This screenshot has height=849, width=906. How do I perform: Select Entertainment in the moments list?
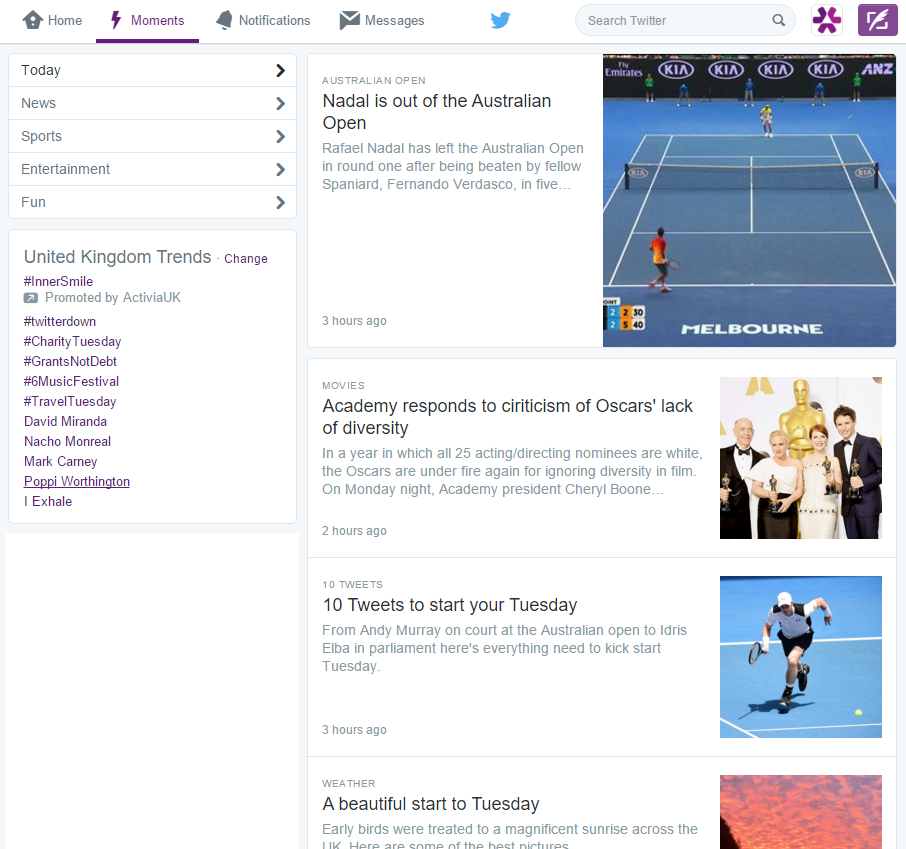(x=153, y=169)
